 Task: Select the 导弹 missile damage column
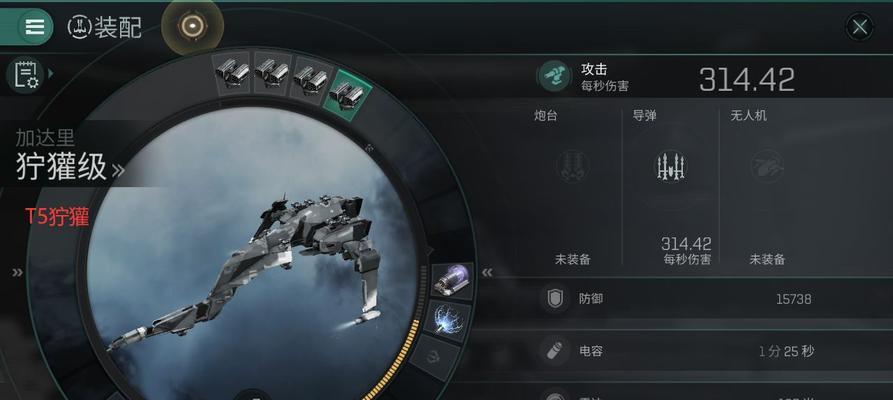(x=670, y=185)
